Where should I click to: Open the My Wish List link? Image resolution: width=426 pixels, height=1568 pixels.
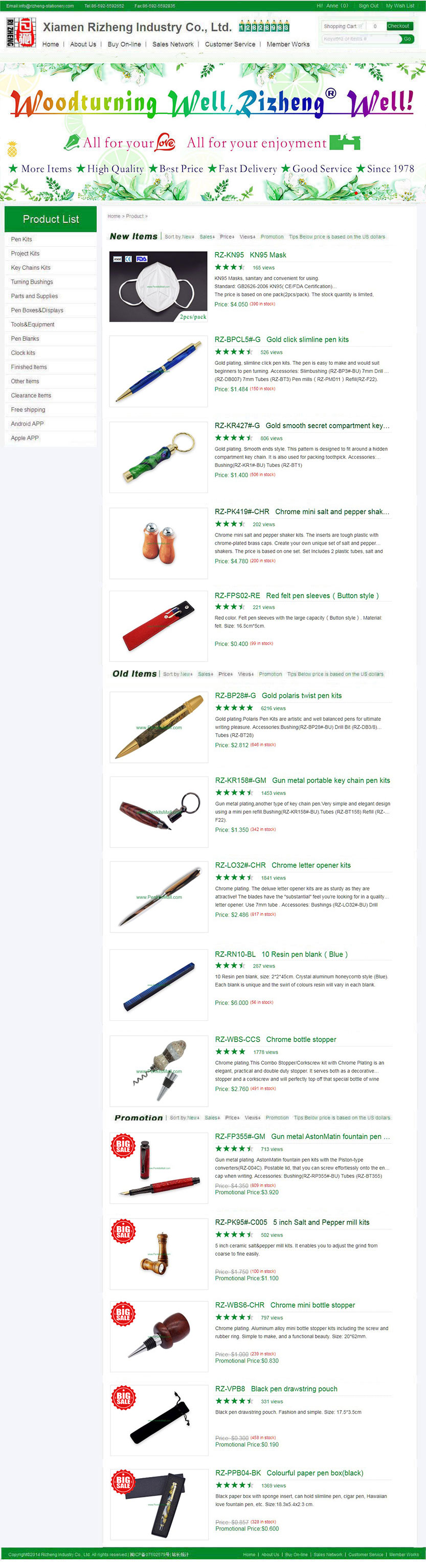[x=400, y=6]
